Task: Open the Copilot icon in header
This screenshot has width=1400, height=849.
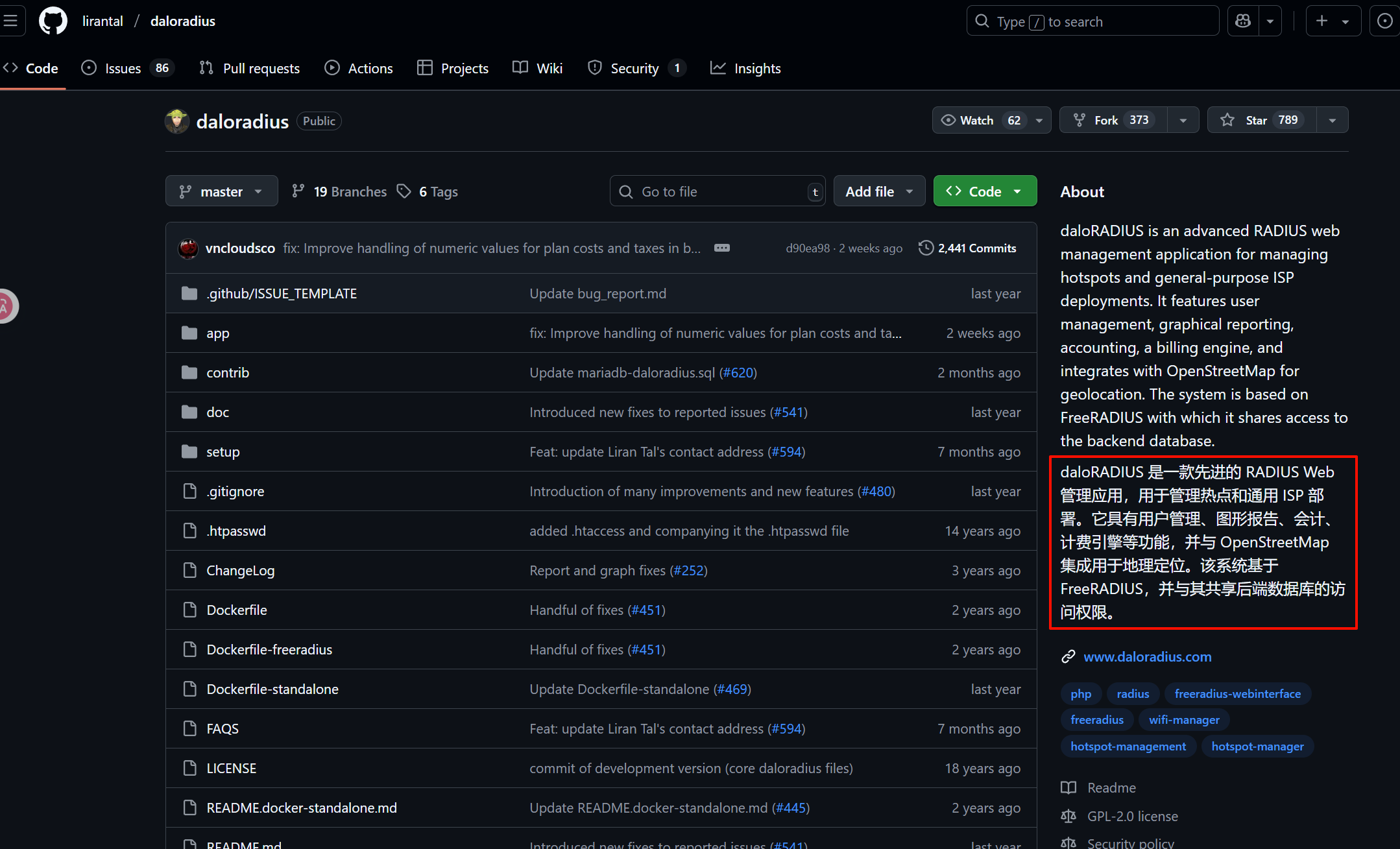Action: [1243, 21]
